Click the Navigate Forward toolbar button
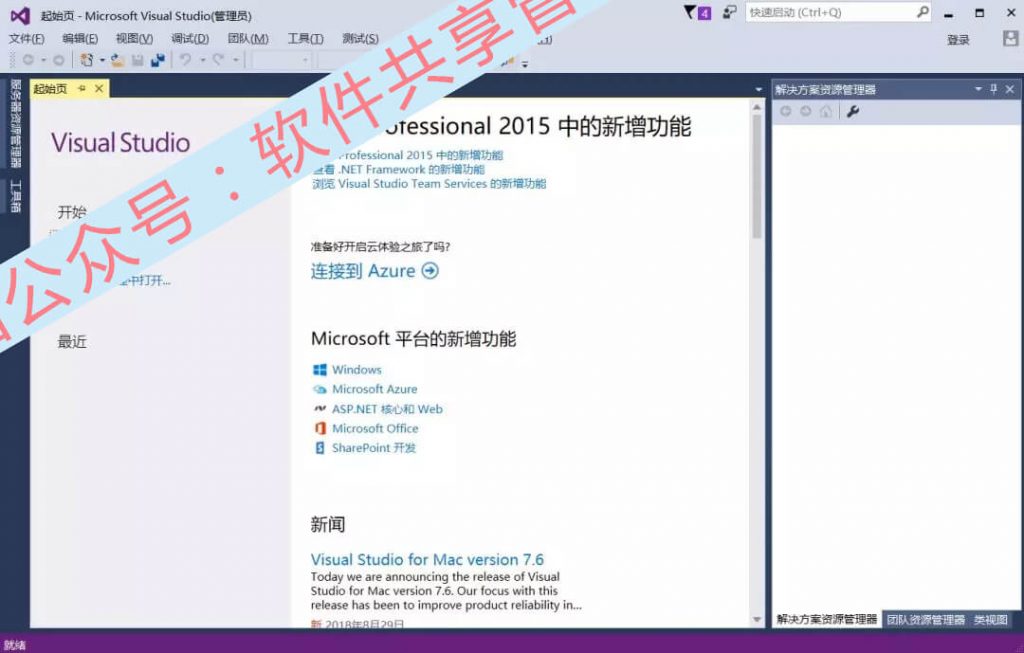Viewport: 1024px width, 653px height. 59,60
